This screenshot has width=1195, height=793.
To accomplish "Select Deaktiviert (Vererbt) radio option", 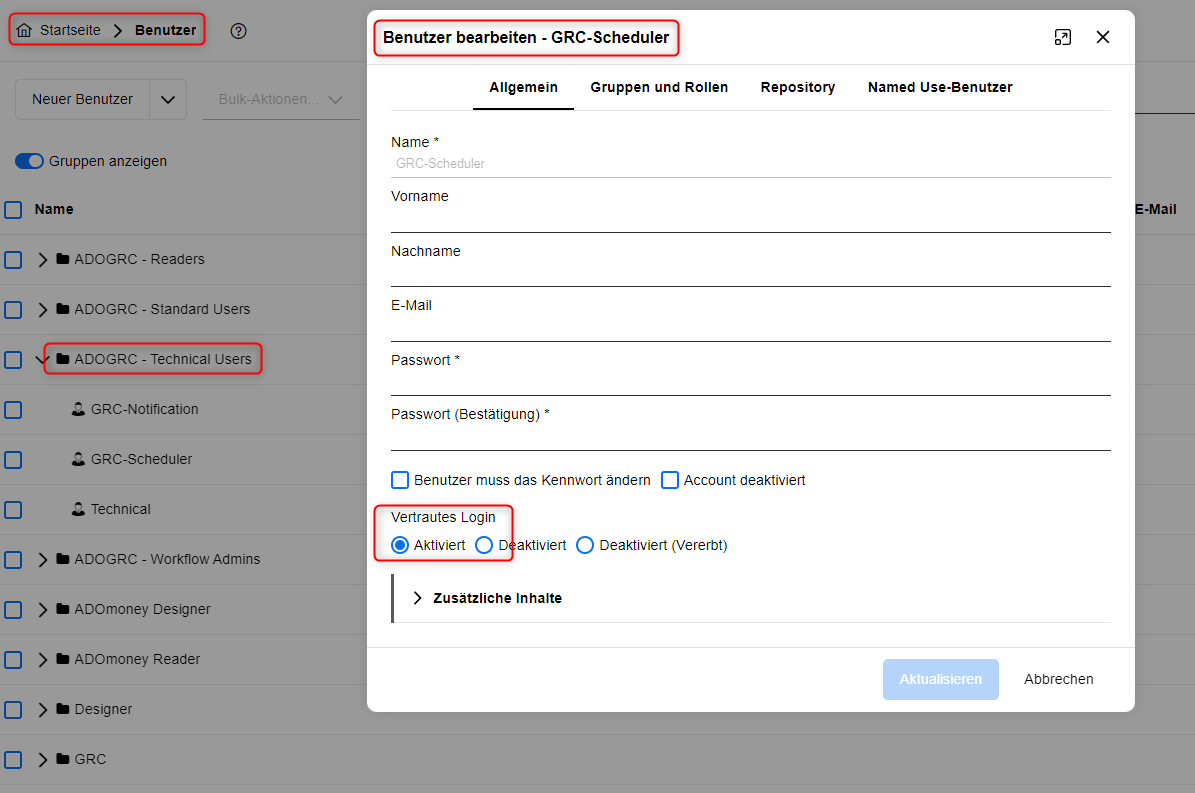I will pos(585,545).
